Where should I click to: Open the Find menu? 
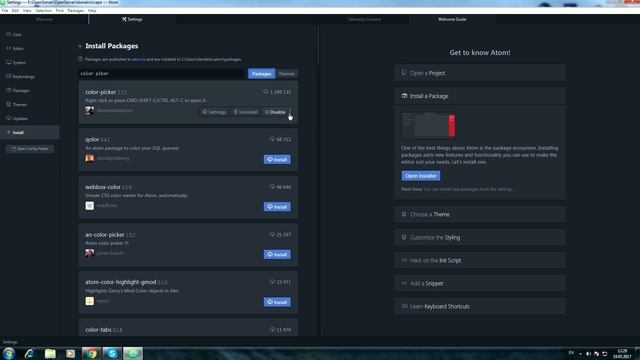(x=60, y=11)
